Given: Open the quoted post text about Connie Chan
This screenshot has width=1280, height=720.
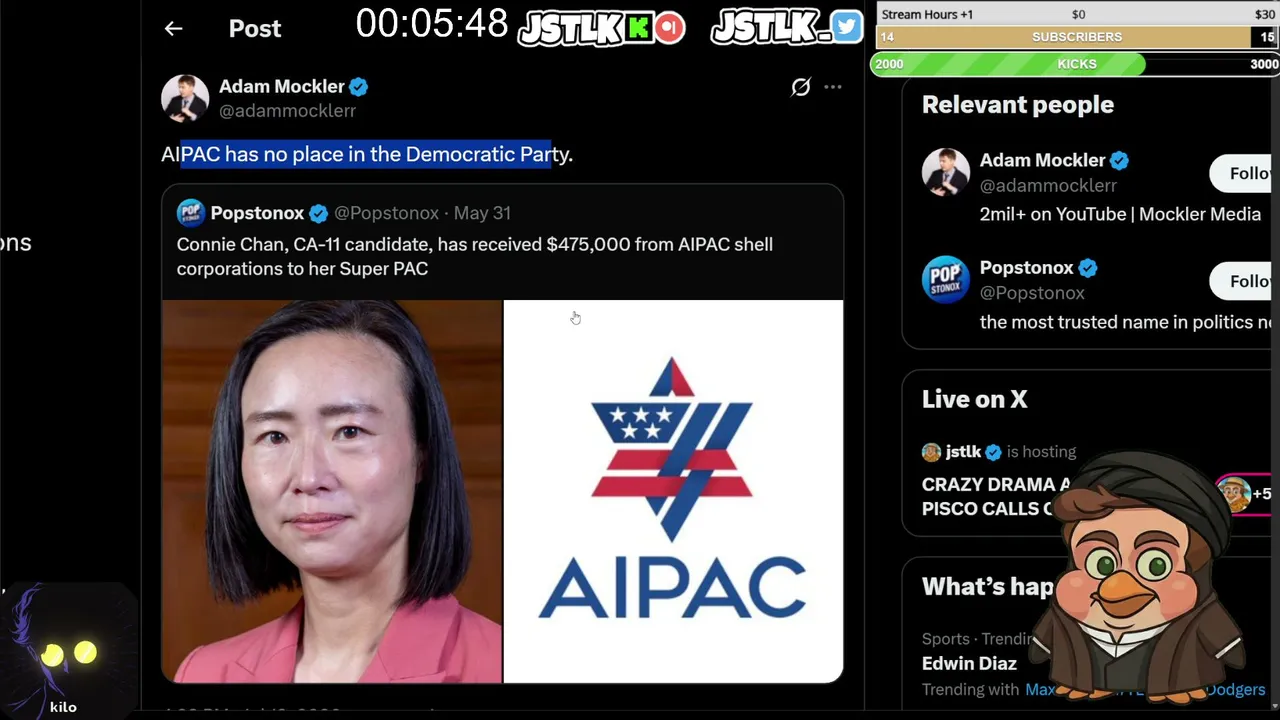Looking at the screenshot, I should pos(475,256).
